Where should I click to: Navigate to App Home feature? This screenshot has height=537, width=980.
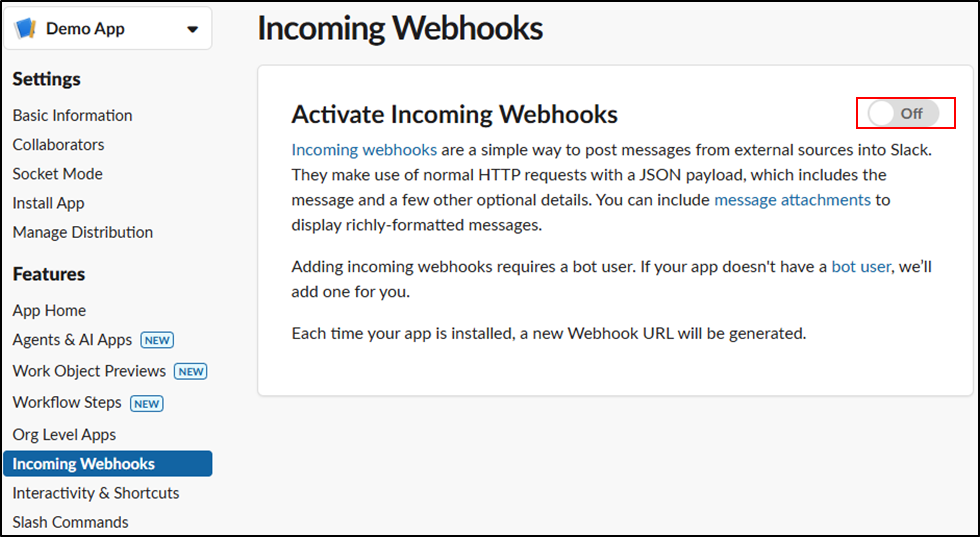click(x=49, y=310)
